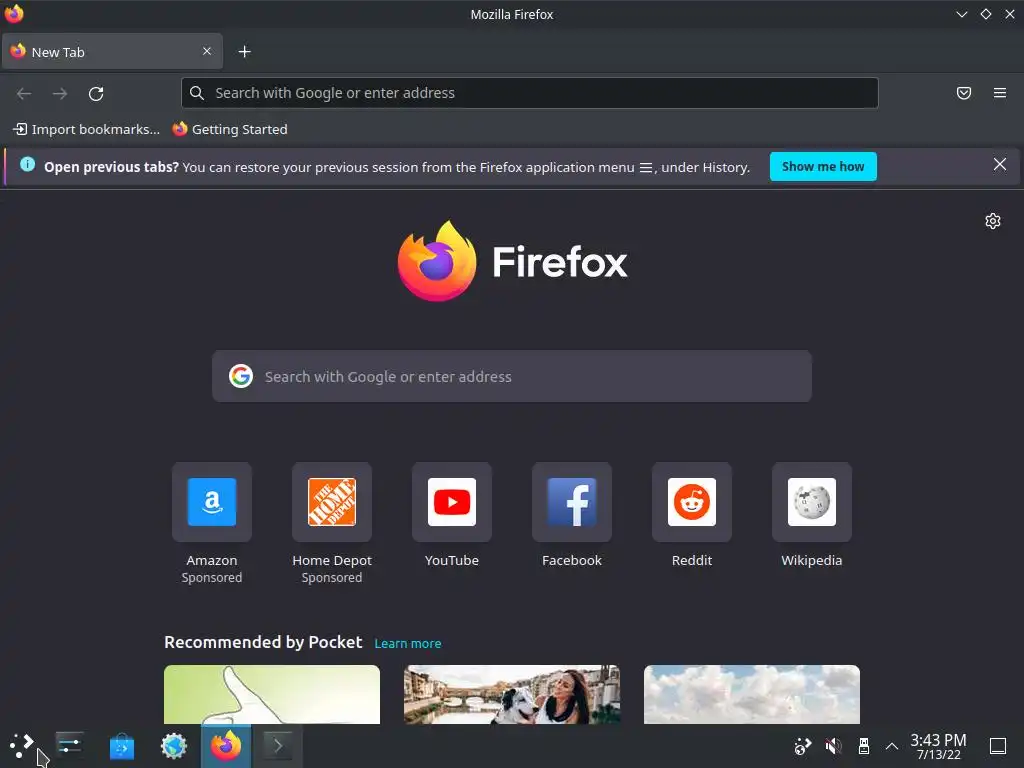Close the New Tab tab
1024x768 pixels.
(x=207, y=51)
